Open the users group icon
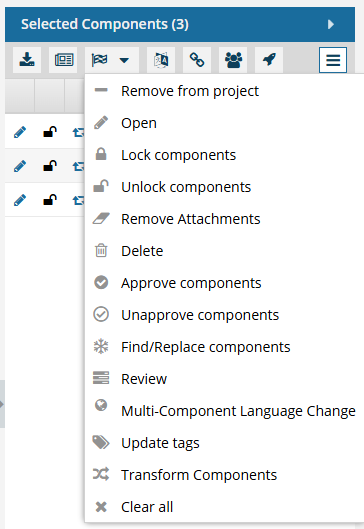Image resolution: width=364 pixels, height=529 pixels. coord(233,60)
